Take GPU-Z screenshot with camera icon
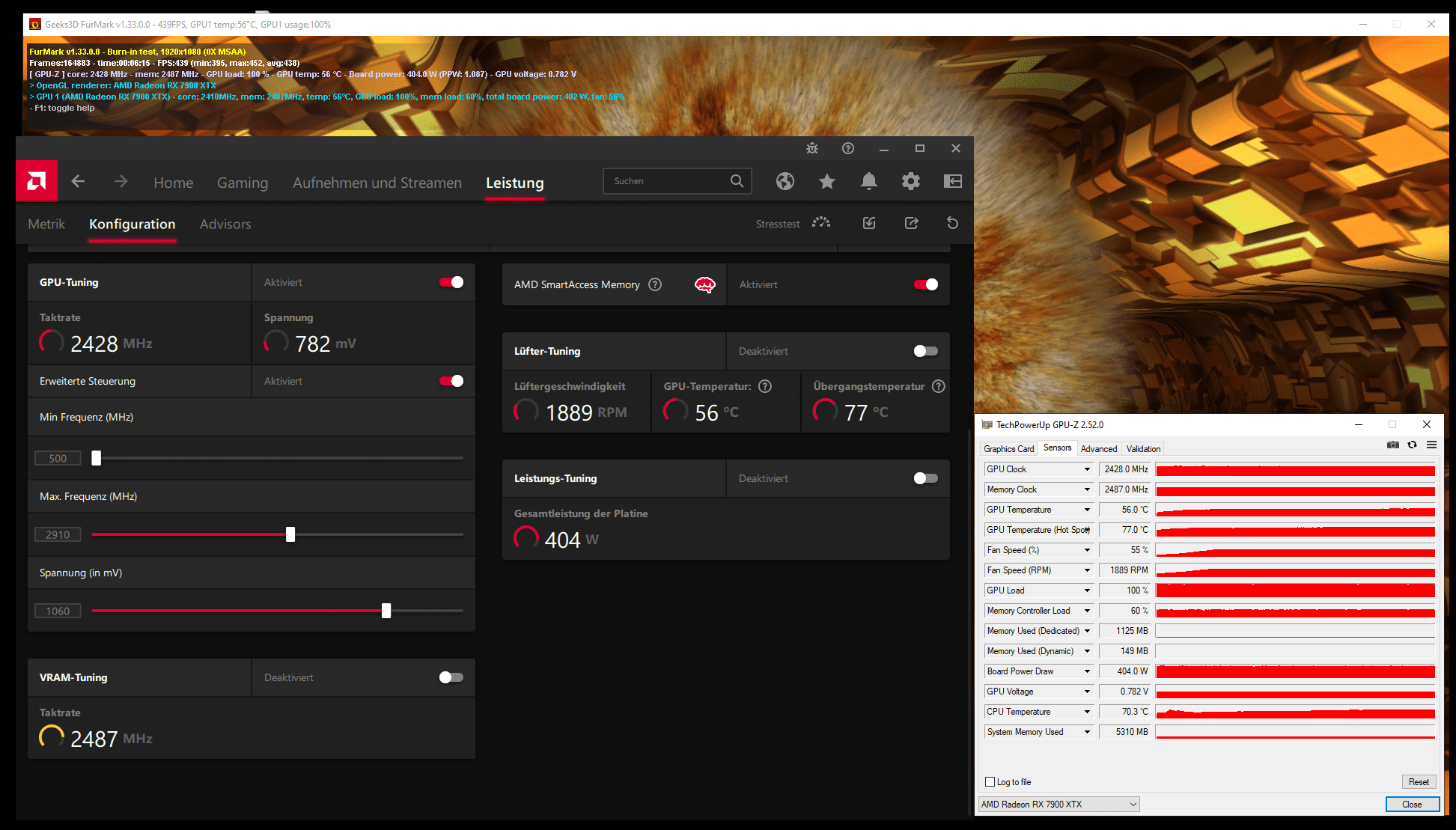 click(x=1392, y=445)
